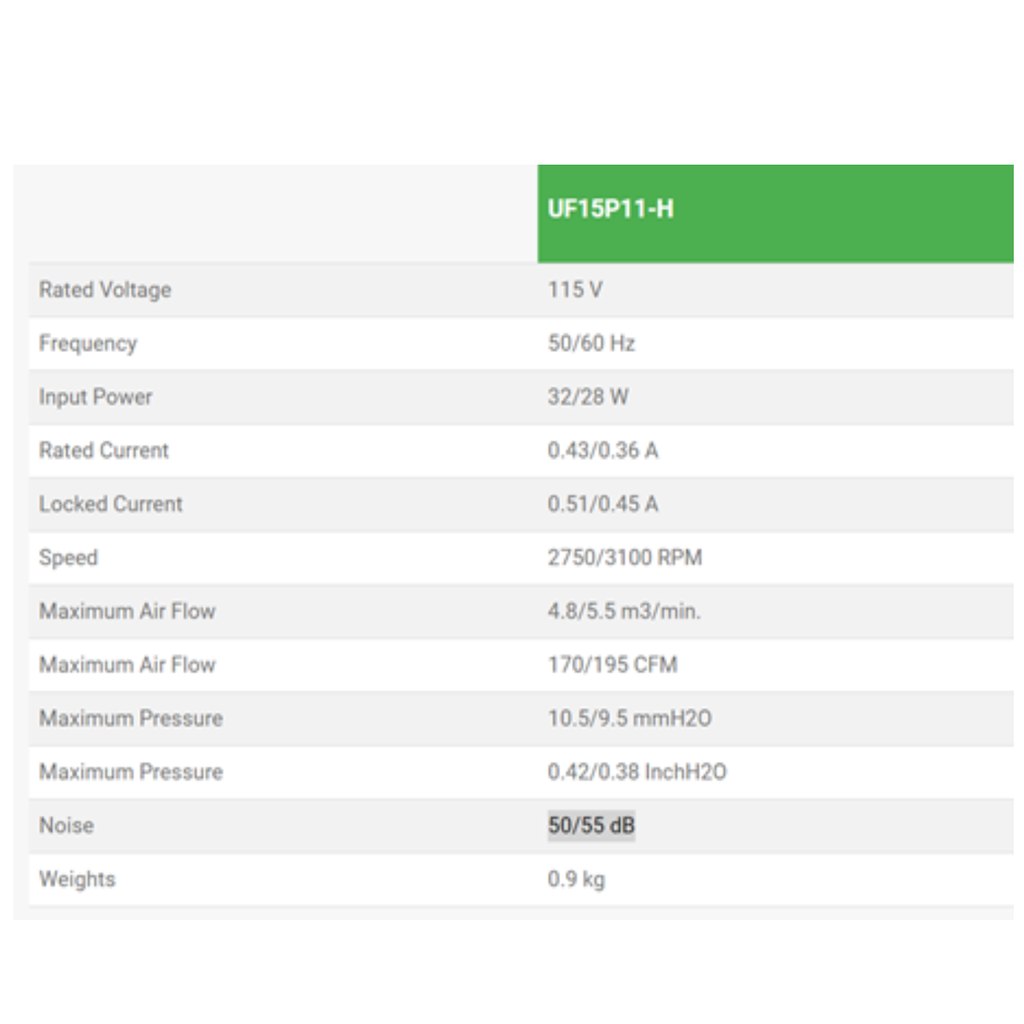Click the 0.51/0.45 A value
Image resolution: width=1024 pixels, height=1024 pixels.
603,504
